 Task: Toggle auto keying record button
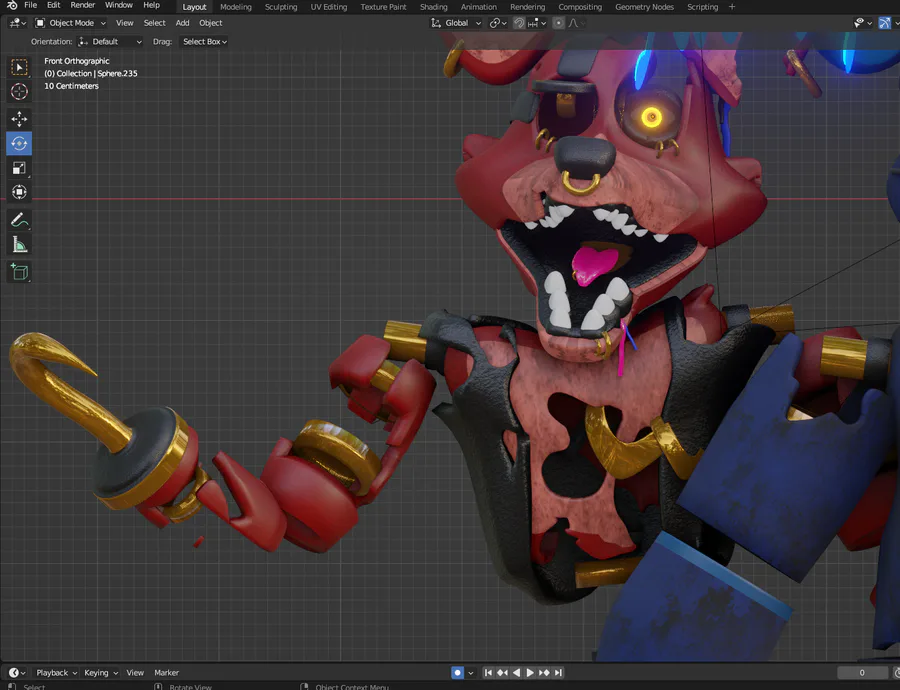pyautogui.click(x=457, y=673)
